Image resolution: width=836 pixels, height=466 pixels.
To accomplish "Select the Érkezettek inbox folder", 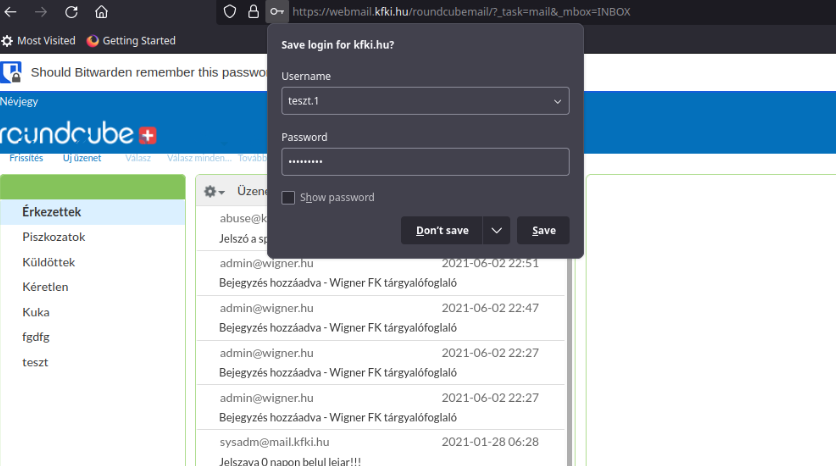I will (x=93, y=212).
